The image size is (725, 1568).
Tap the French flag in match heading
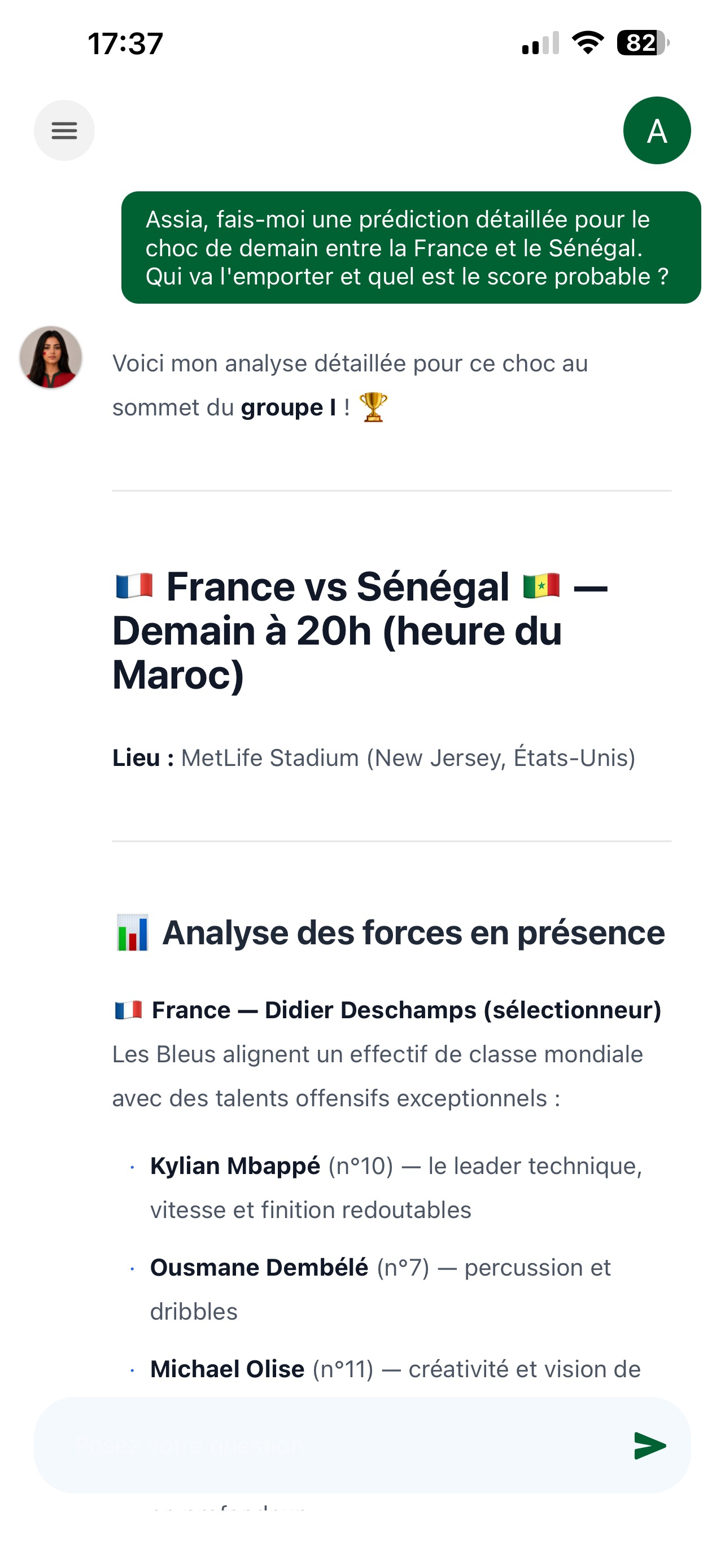tap(134, 586)
